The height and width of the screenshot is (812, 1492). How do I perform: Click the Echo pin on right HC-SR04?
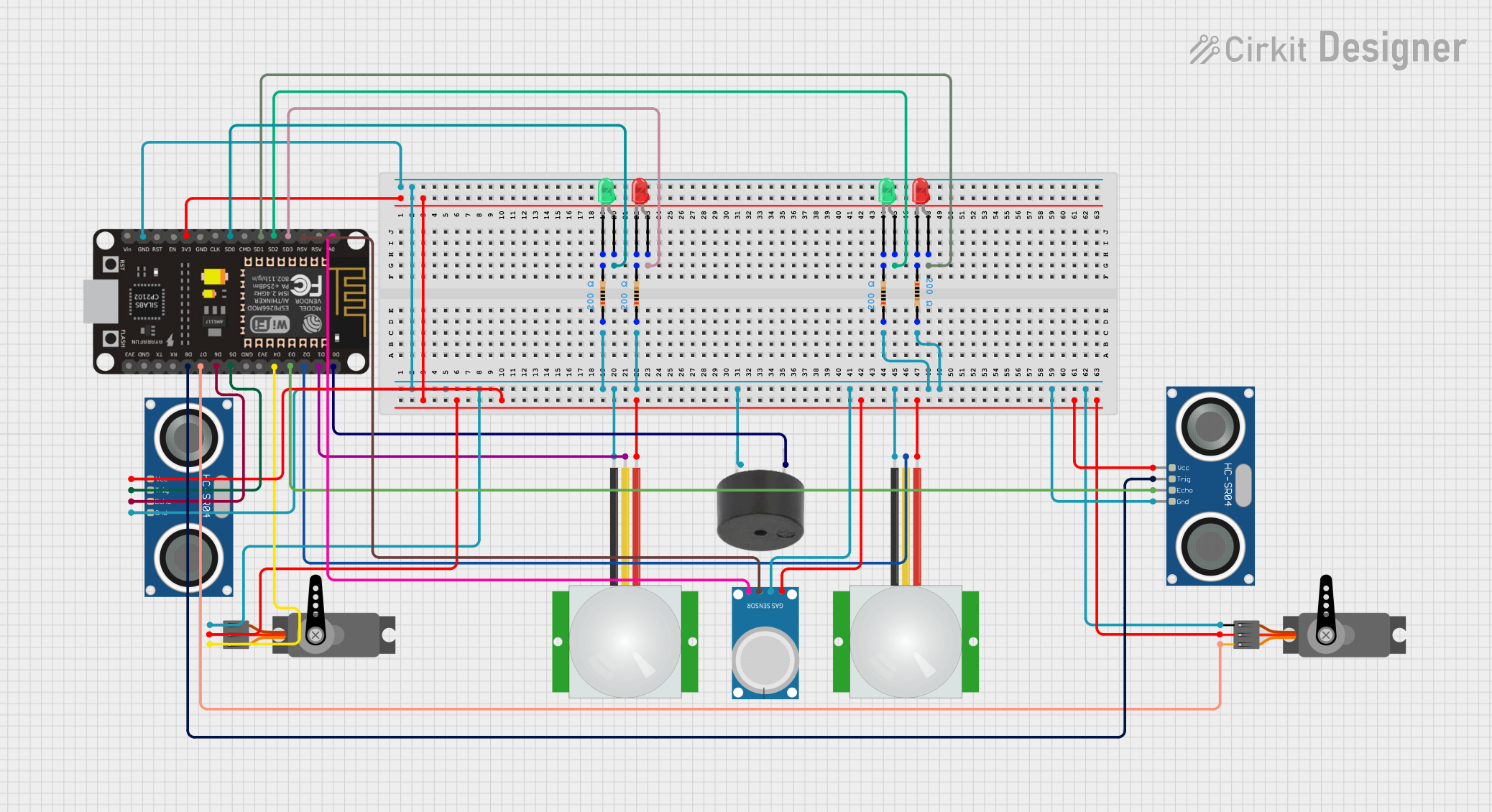1172,490
